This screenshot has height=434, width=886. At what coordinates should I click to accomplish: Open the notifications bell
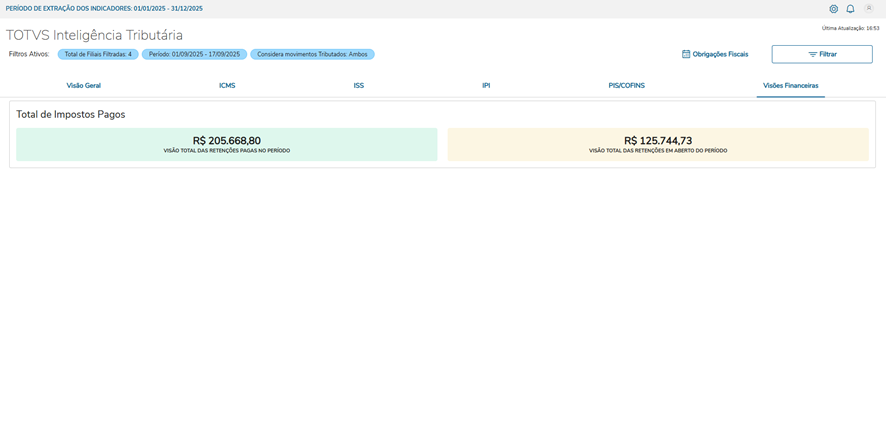click(850, 9)
